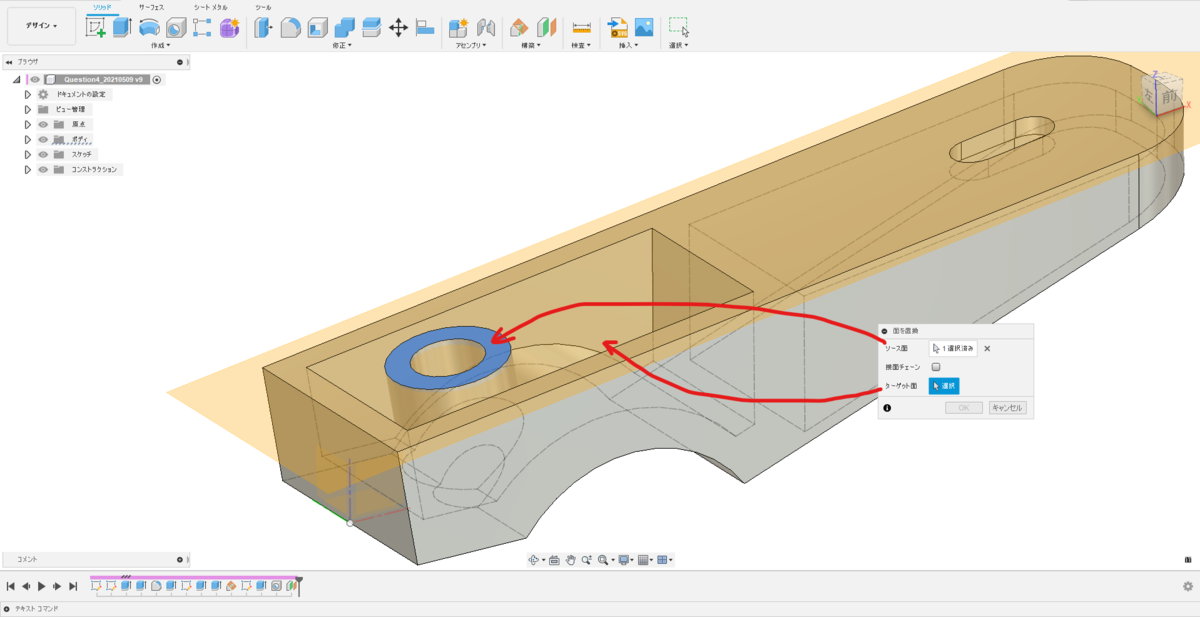Clear the ソース面 selection with X
The image size is (1200, 617).
[987, 348]
